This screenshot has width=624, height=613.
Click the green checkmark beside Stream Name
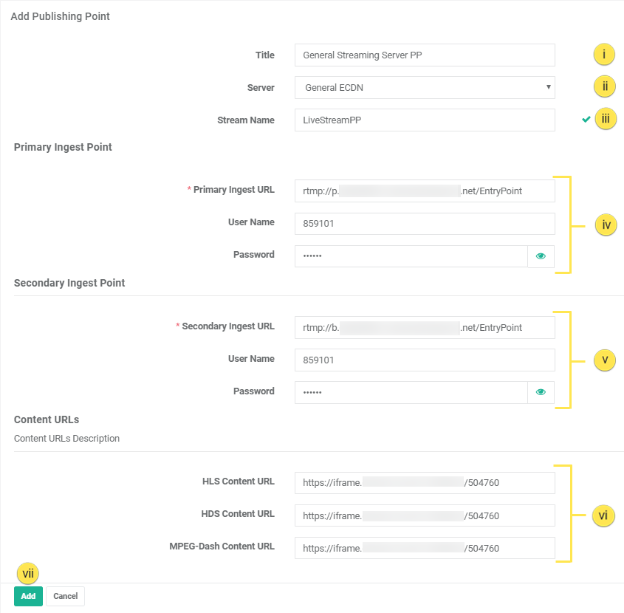click(x=586, y=120)
